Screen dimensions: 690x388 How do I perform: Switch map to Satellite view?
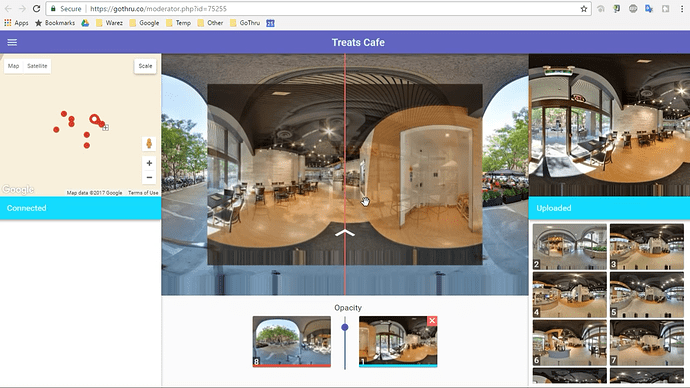(x=37, y=66)
